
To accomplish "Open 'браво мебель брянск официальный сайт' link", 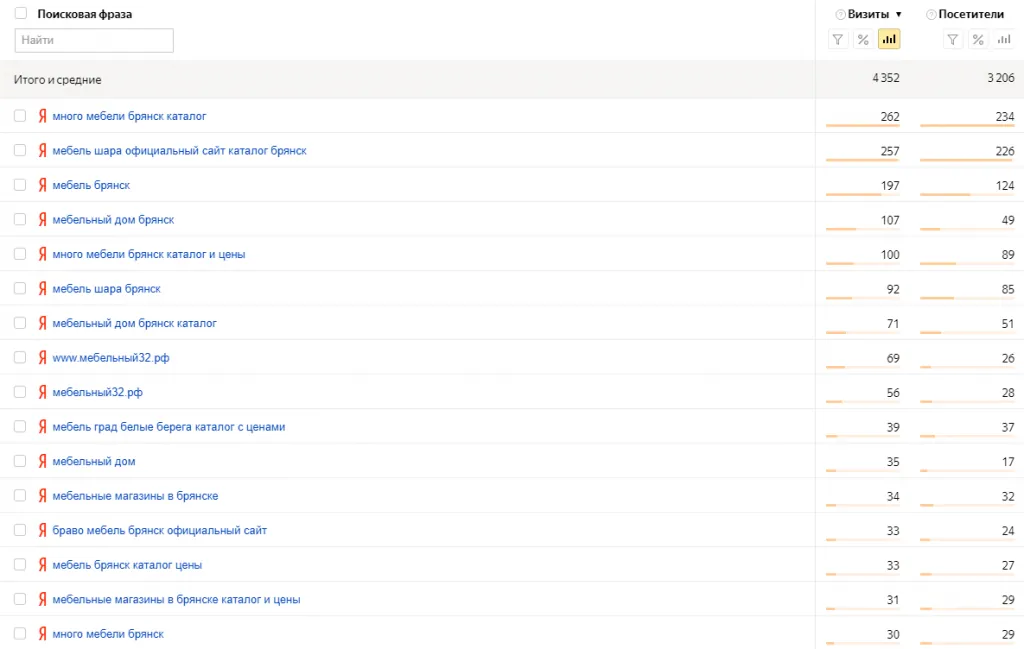I will (159, 530).
